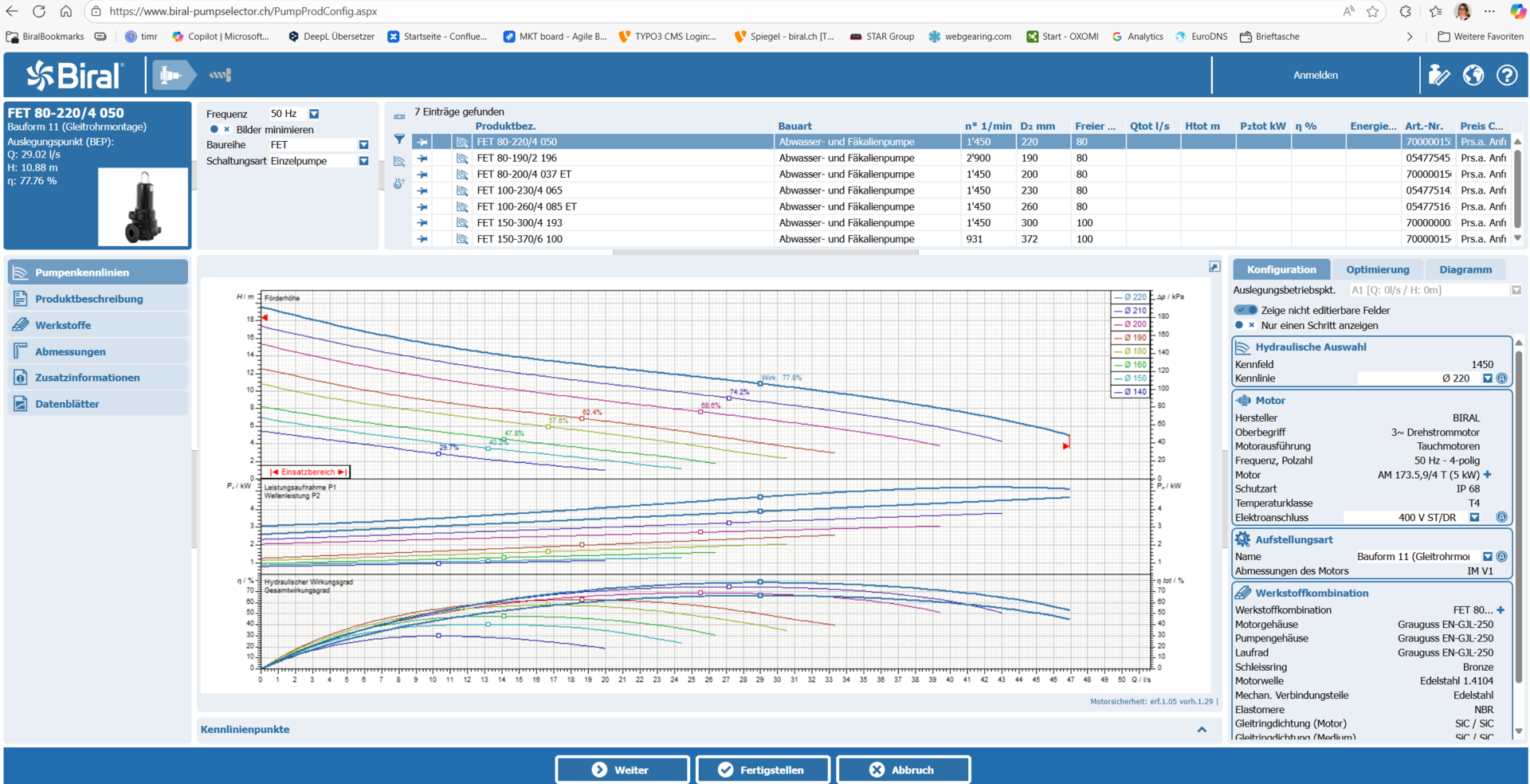Collapse the Kennlinienpunkte section chevron
Image resolution: width=1530 pixels, height=784 pixels.
pos(1202,729)
